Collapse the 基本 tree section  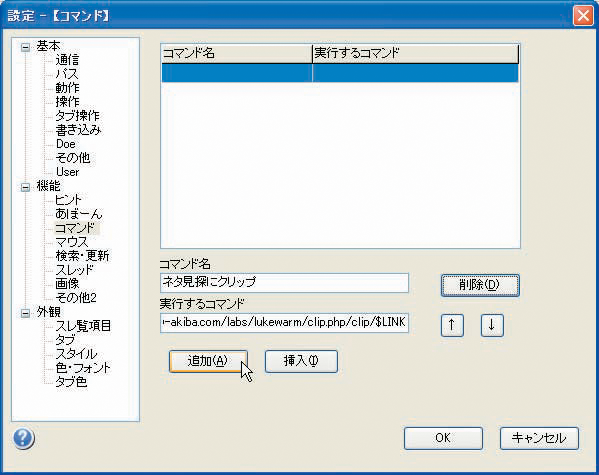click(x=25, y=47)
